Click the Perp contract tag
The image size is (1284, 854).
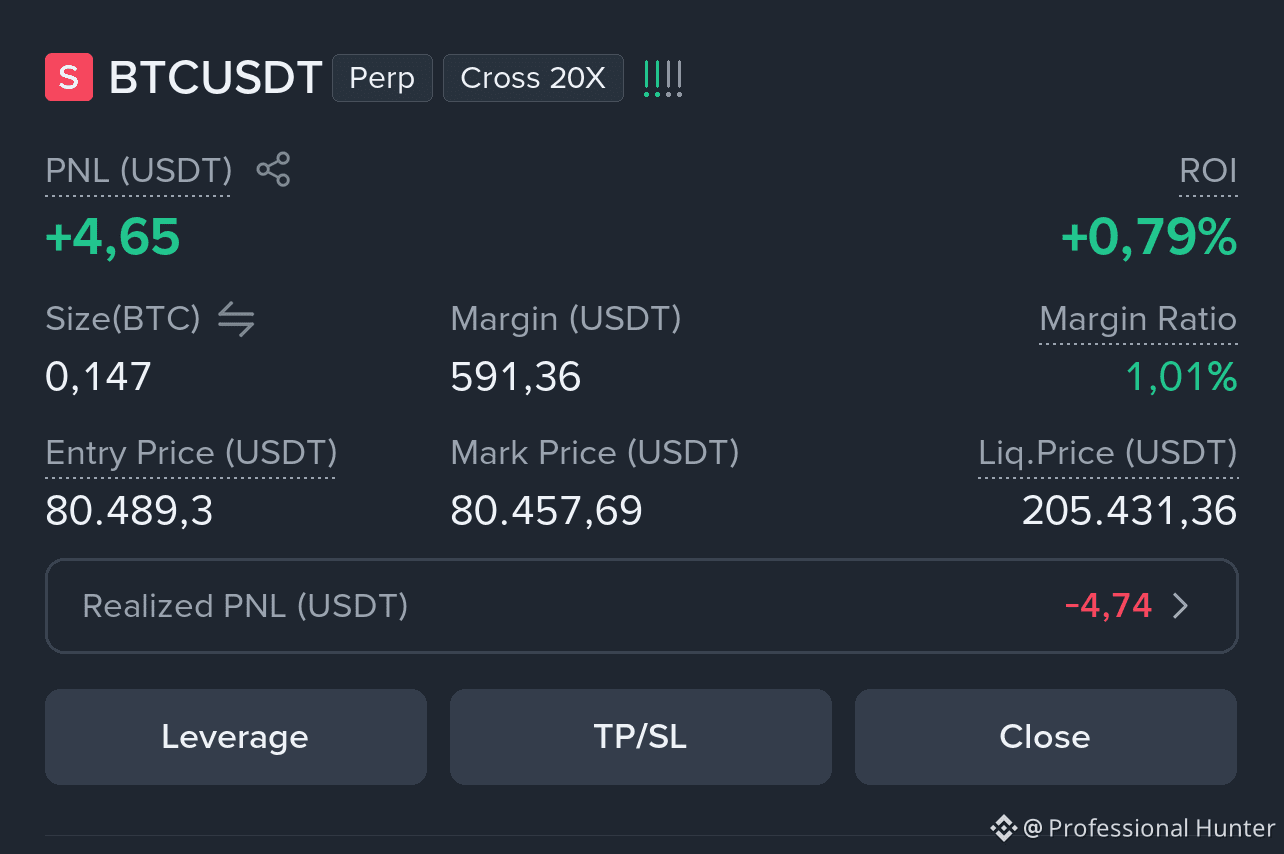(382, 78)
